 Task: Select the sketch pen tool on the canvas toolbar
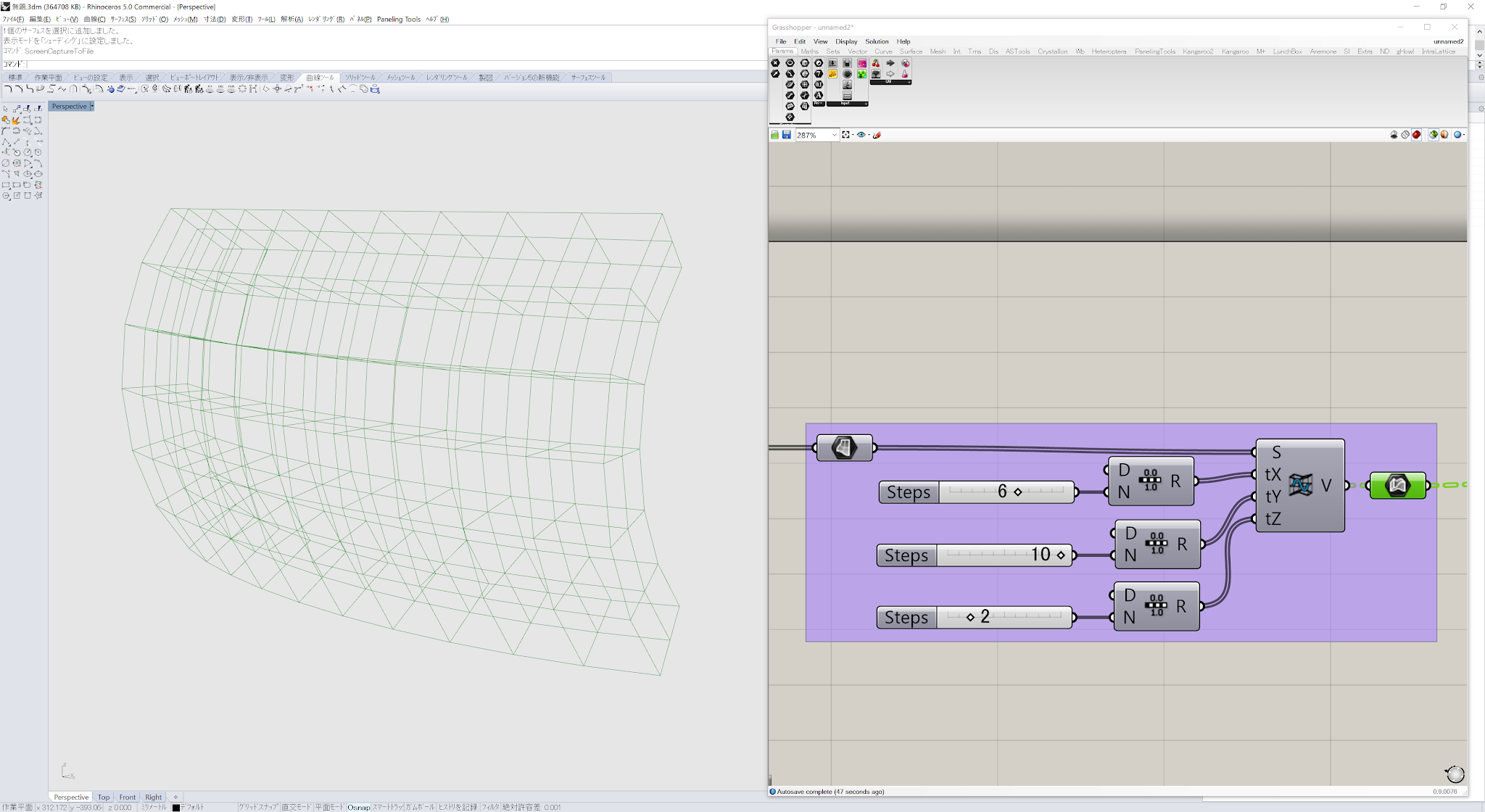point(877,136)
